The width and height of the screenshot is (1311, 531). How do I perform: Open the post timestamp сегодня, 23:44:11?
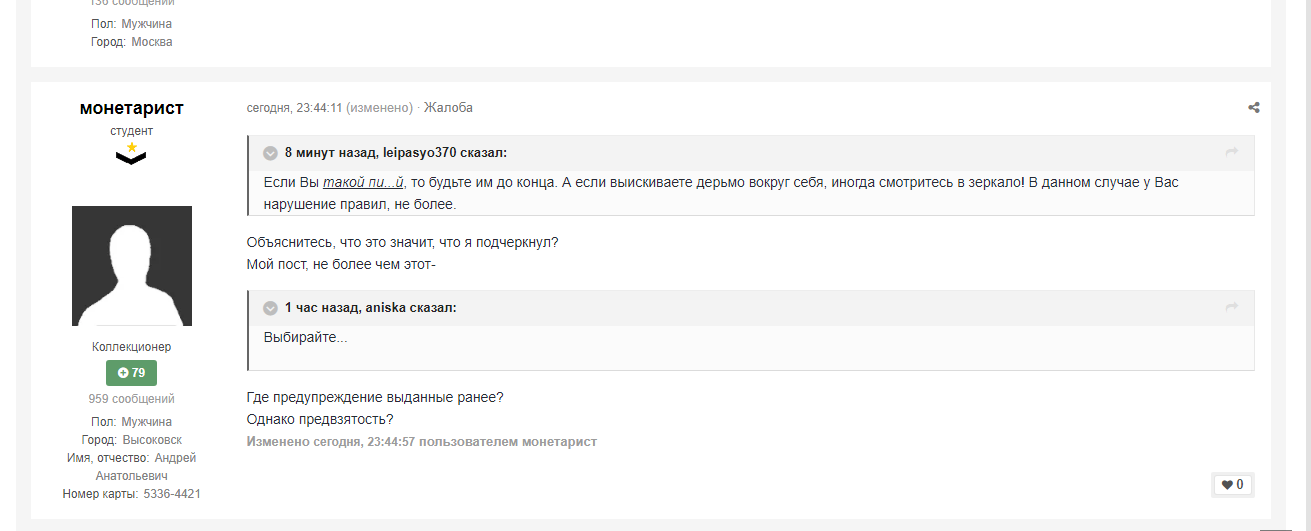click(x=295, y=107)
